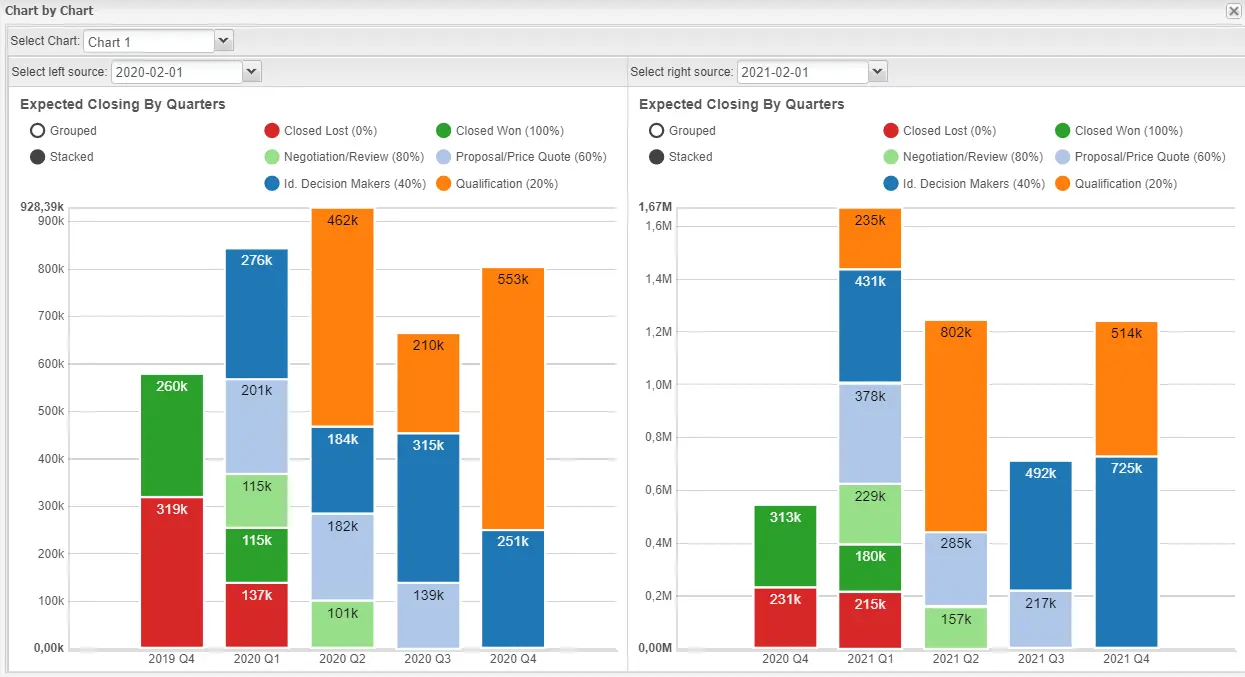This screenshot has width=1245, height=677.
Task: Click the 319k red segment for 2019 Q4
Action: tap(172, 572)
